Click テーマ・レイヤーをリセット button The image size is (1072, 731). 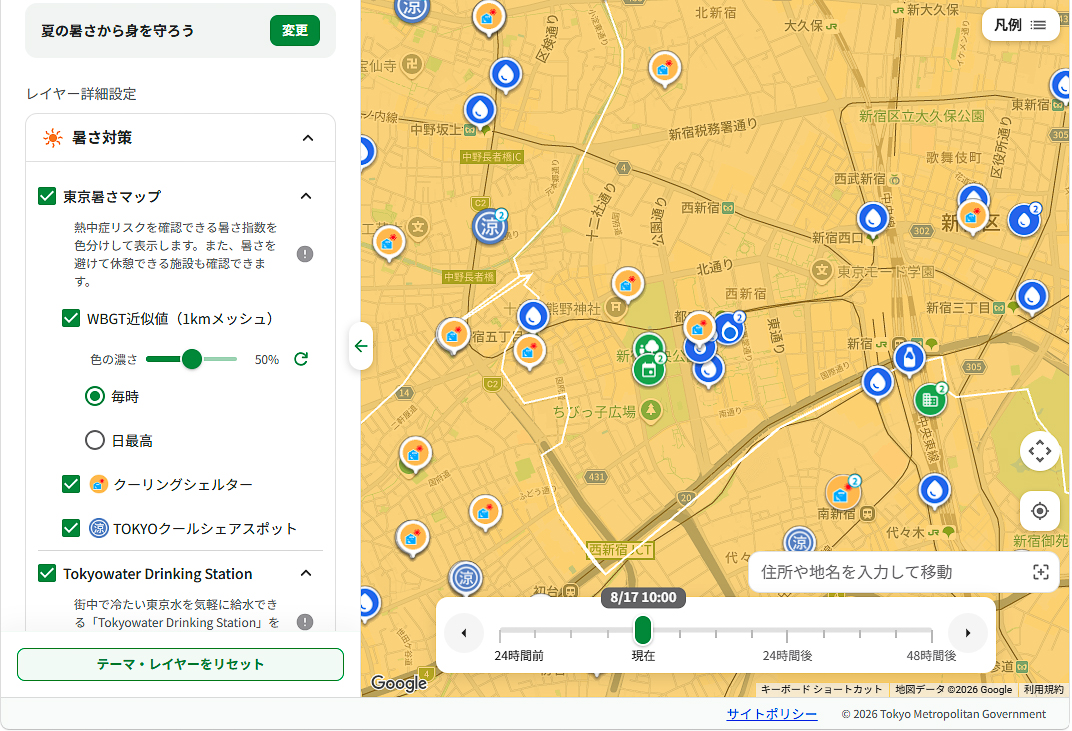click(x=180, y=665)
